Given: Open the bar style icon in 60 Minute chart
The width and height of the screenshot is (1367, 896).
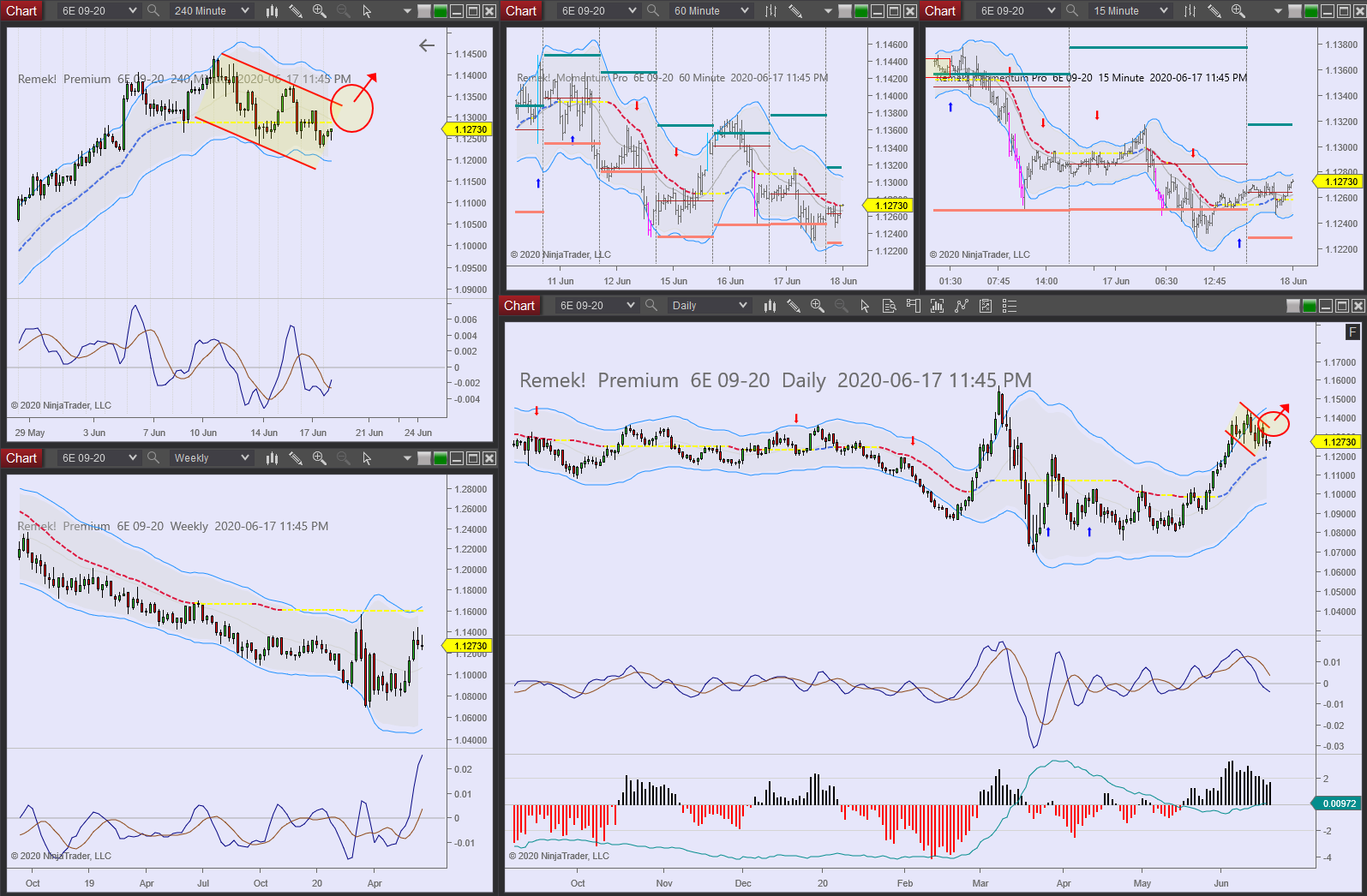Looking at the screenshot, I should coord(771,11).
